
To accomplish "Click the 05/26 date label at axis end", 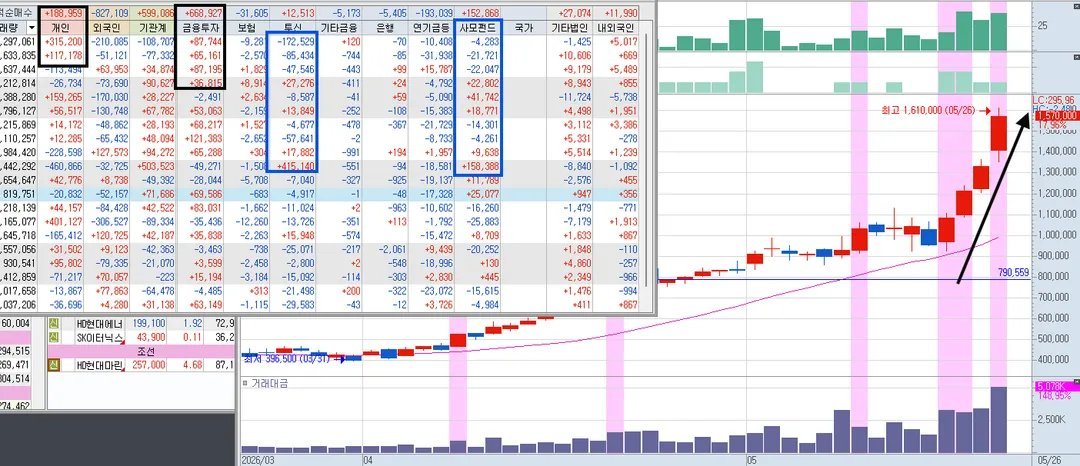I will click(x=1048, y=459).
